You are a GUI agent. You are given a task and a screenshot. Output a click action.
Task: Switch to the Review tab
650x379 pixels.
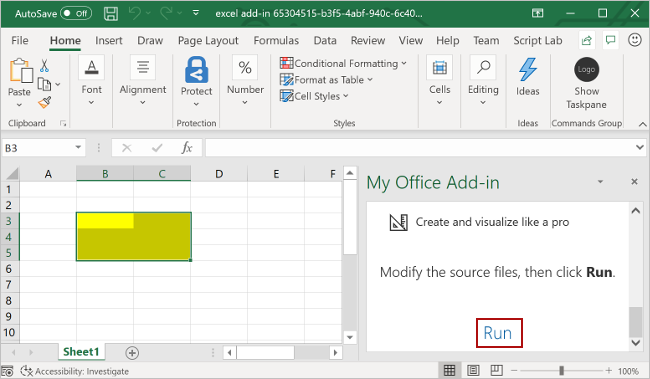[x=368, y=40]
